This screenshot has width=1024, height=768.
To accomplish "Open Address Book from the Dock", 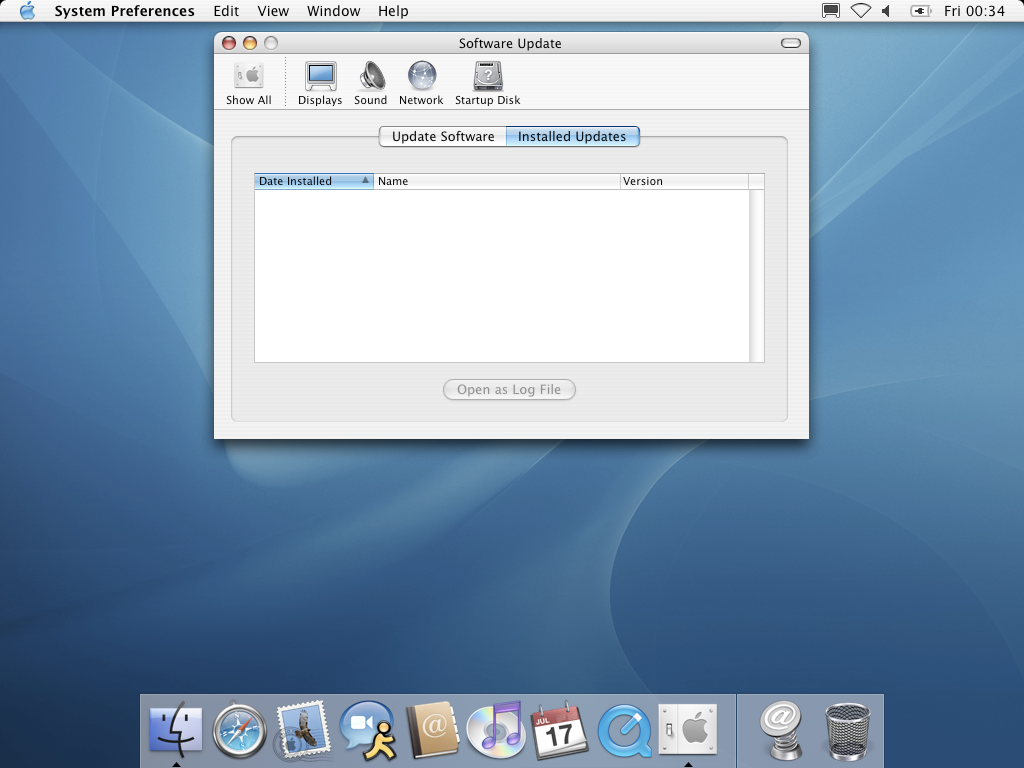I will pyautogui.click(x=432, y=729).
